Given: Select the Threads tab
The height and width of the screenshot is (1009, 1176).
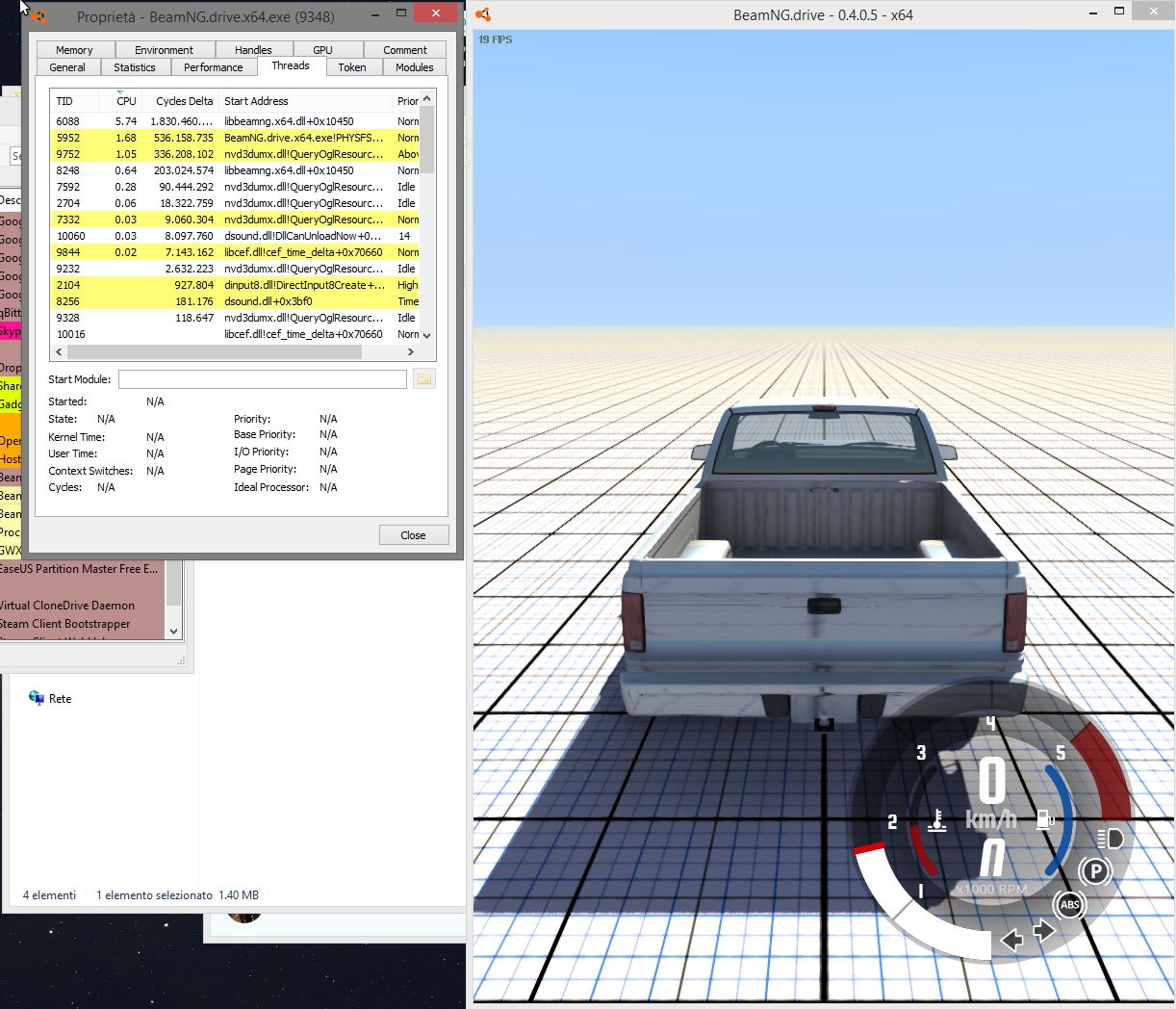Looking at the screenshot, I should [291, 65].
